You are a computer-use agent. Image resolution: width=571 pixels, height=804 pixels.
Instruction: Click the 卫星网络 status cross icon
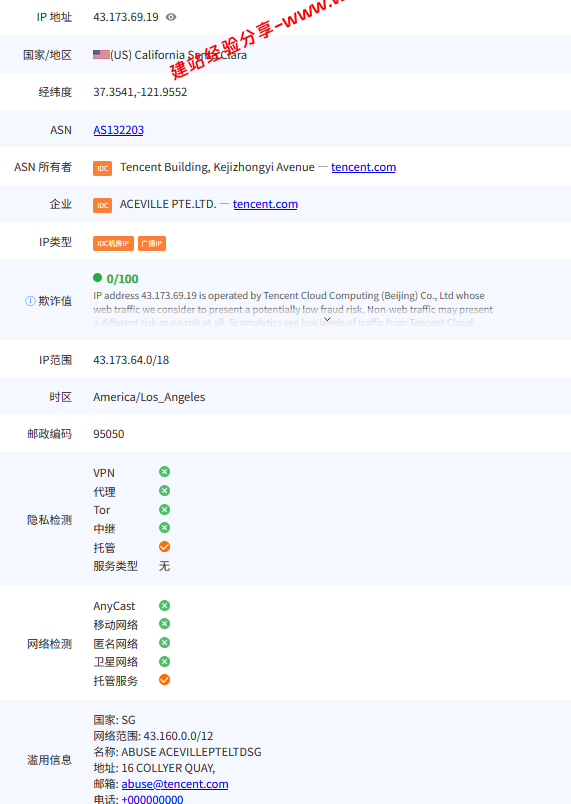(x=164, y=661)
